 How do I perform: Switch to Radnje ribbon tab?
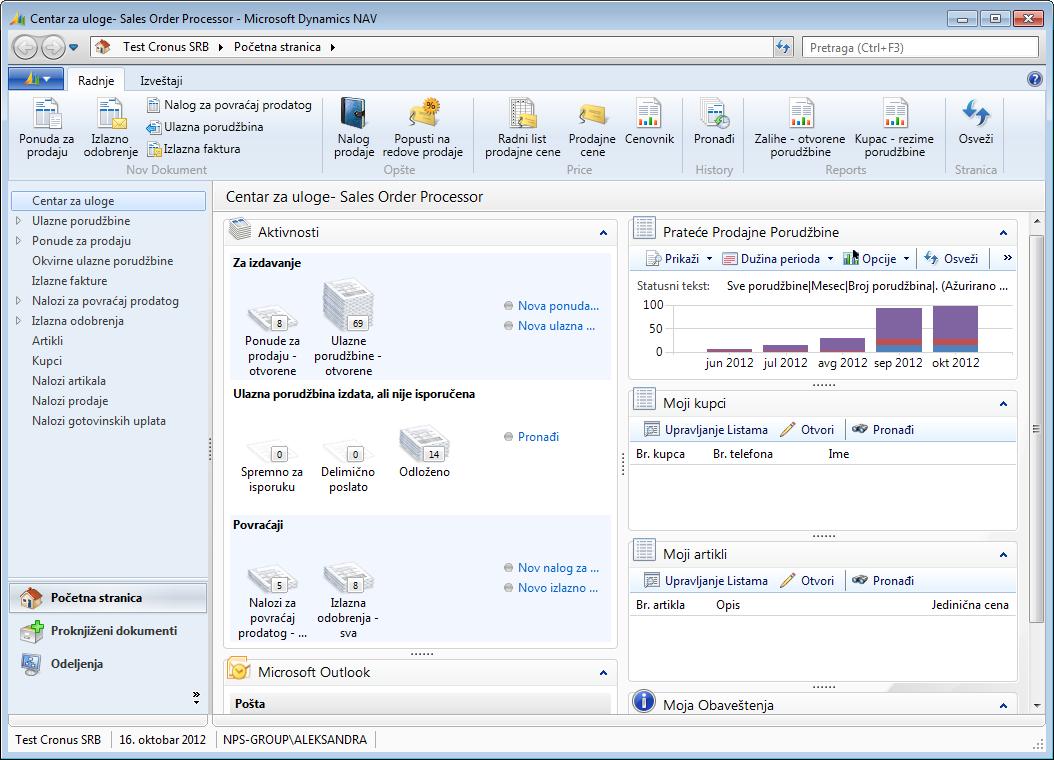pyautogui.click(x=96, y=81)
